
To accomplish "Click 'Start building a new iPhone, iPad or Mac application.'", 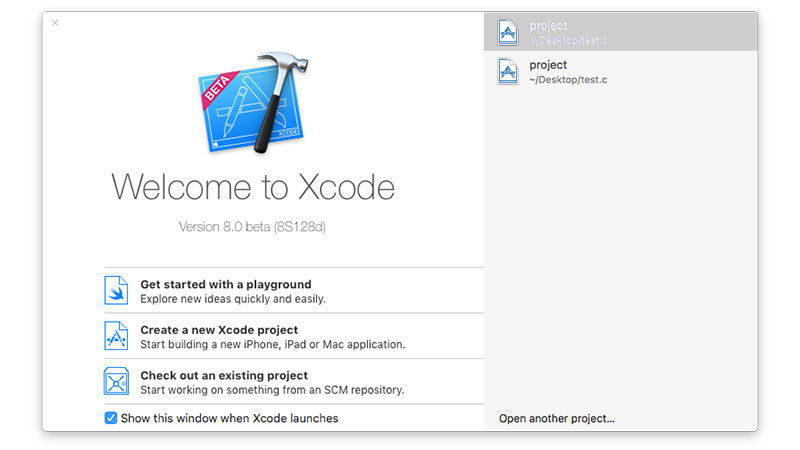I will (272, 344).
